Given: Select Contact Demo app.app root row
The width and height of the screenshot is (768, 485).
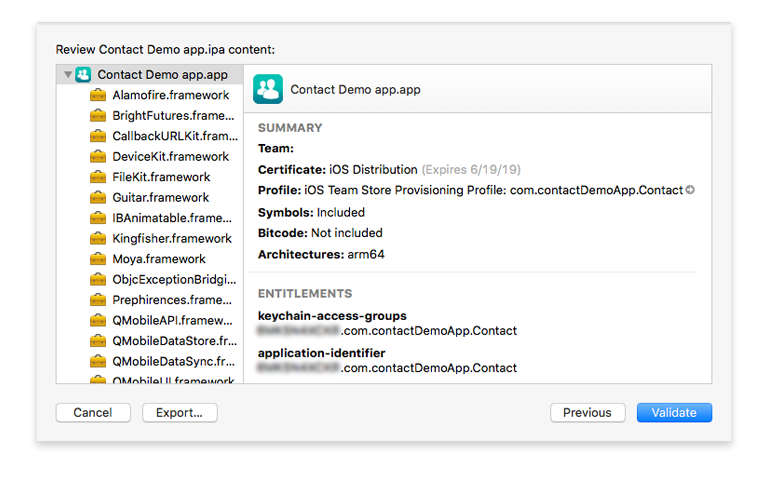Looking at the screenshot, I should (150, 74).
